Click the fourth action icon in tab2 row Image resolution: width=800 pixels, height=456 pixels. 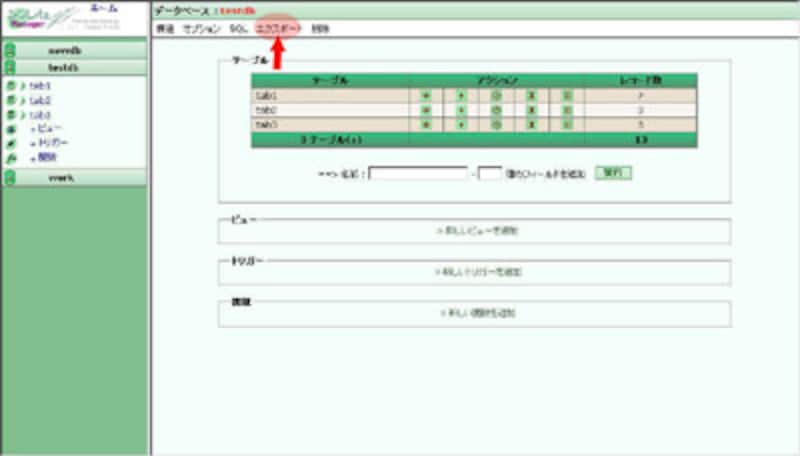(532, 110)
